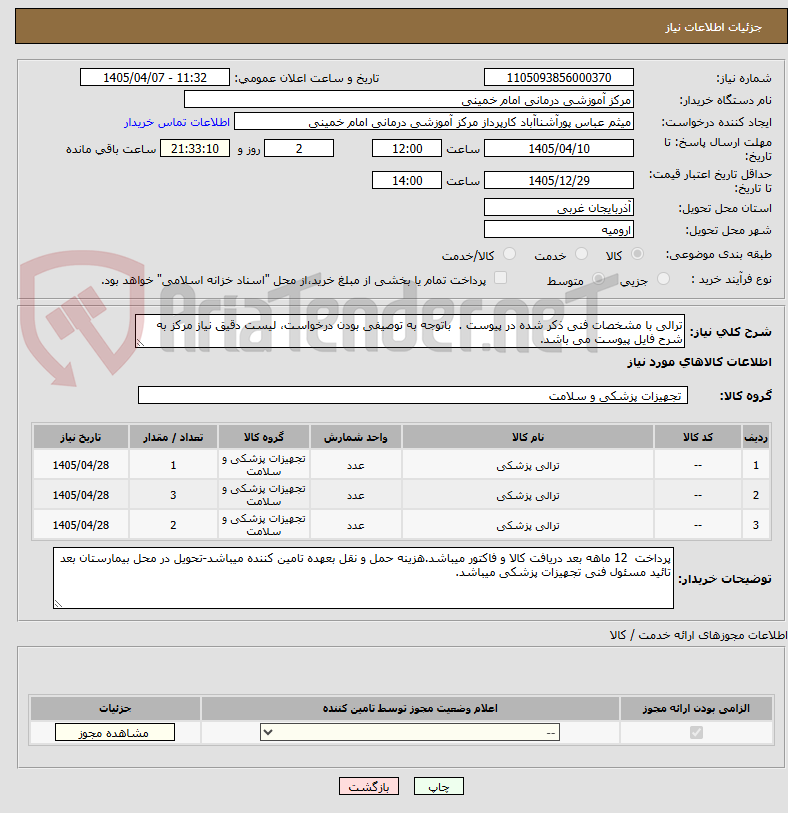
Task: Click the price validity date 1405/12/29
Action: (559, 180)
